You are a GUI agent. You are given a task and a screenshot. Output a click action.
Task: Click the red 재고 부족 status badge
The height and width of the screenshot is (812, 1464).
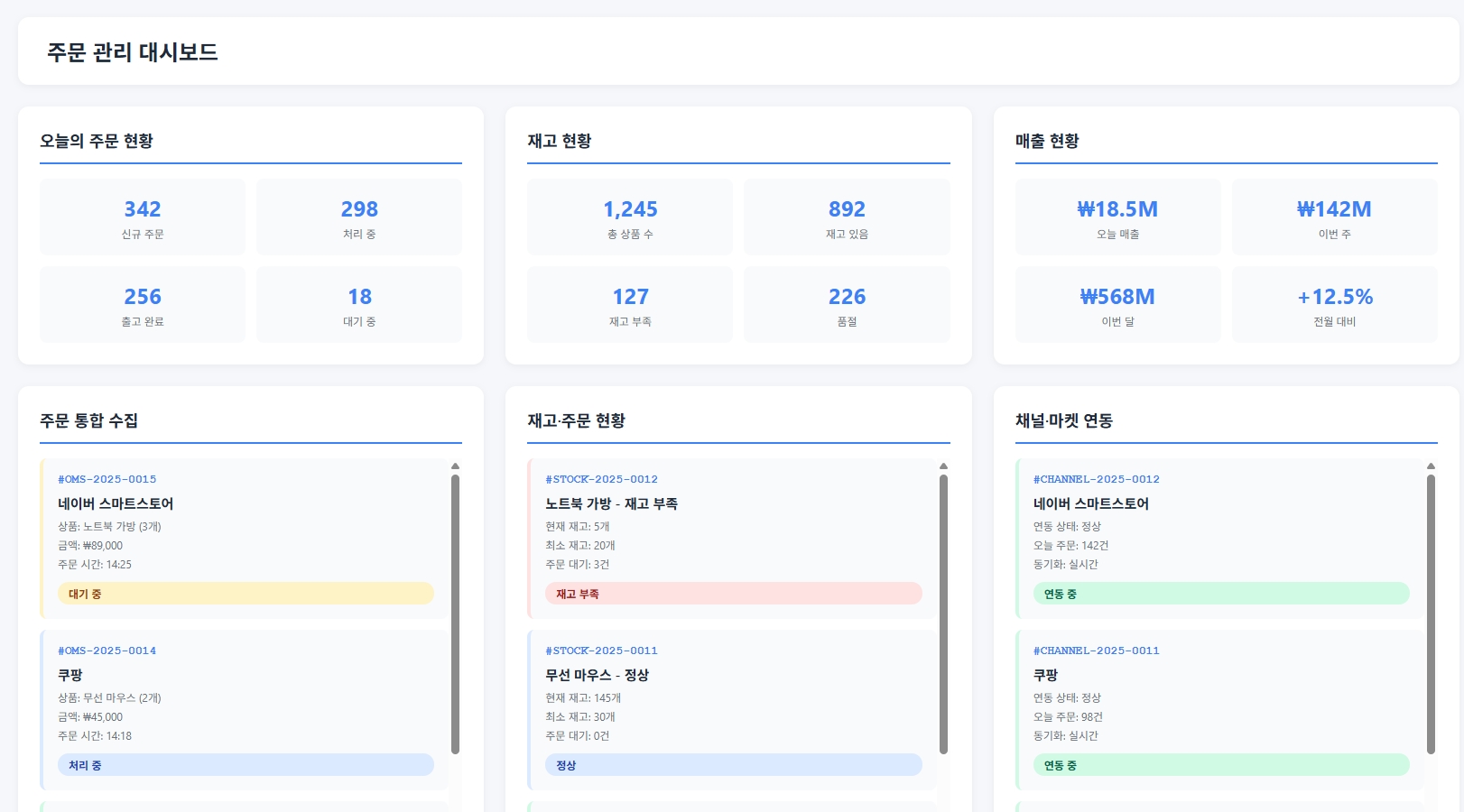coord(733,594)
